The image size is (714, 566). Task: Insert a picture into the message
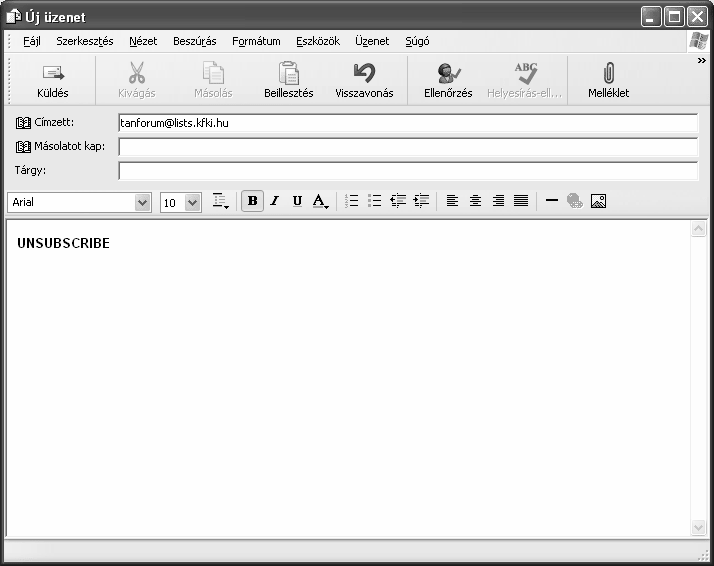(598, 201)
